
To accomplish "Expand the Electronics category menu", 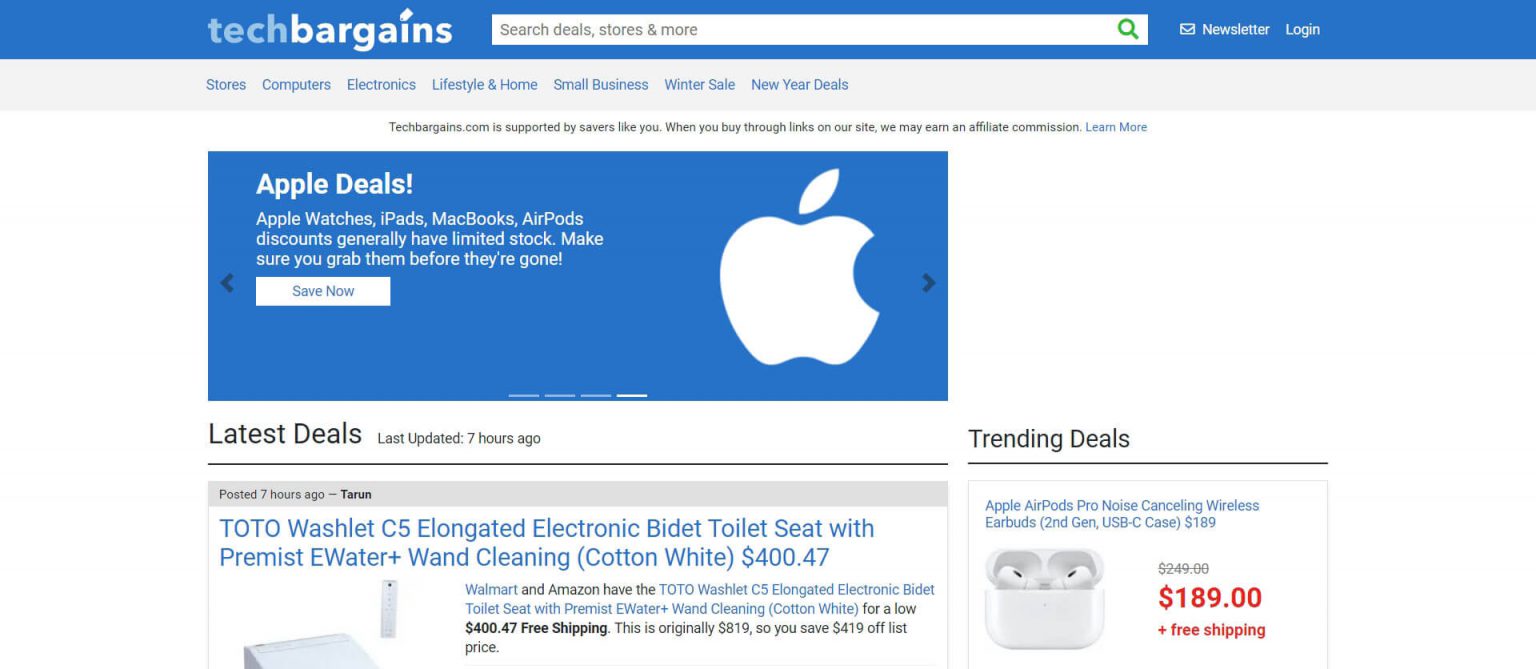I will pyautogui.click(x=381, y=85).
